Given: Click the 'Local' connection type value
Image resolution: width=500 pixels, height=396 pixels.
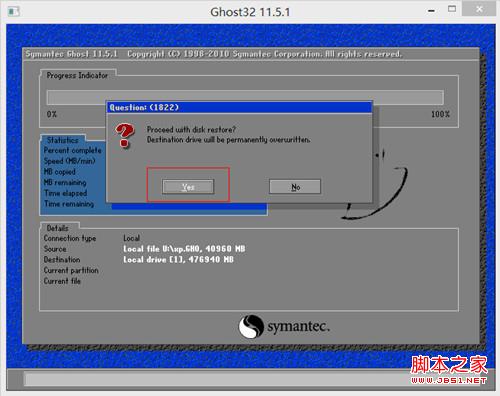Looking at the screenshot, I should coord(131,238).
